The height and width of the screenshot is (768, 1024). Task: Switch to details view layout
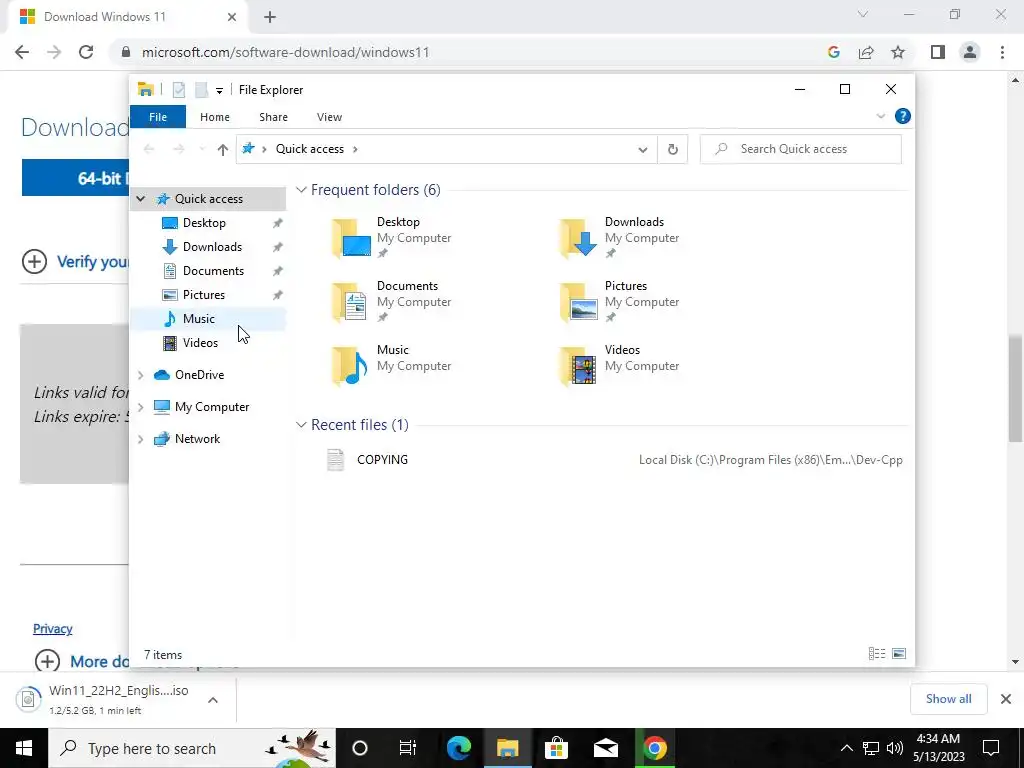coord(877,654)
